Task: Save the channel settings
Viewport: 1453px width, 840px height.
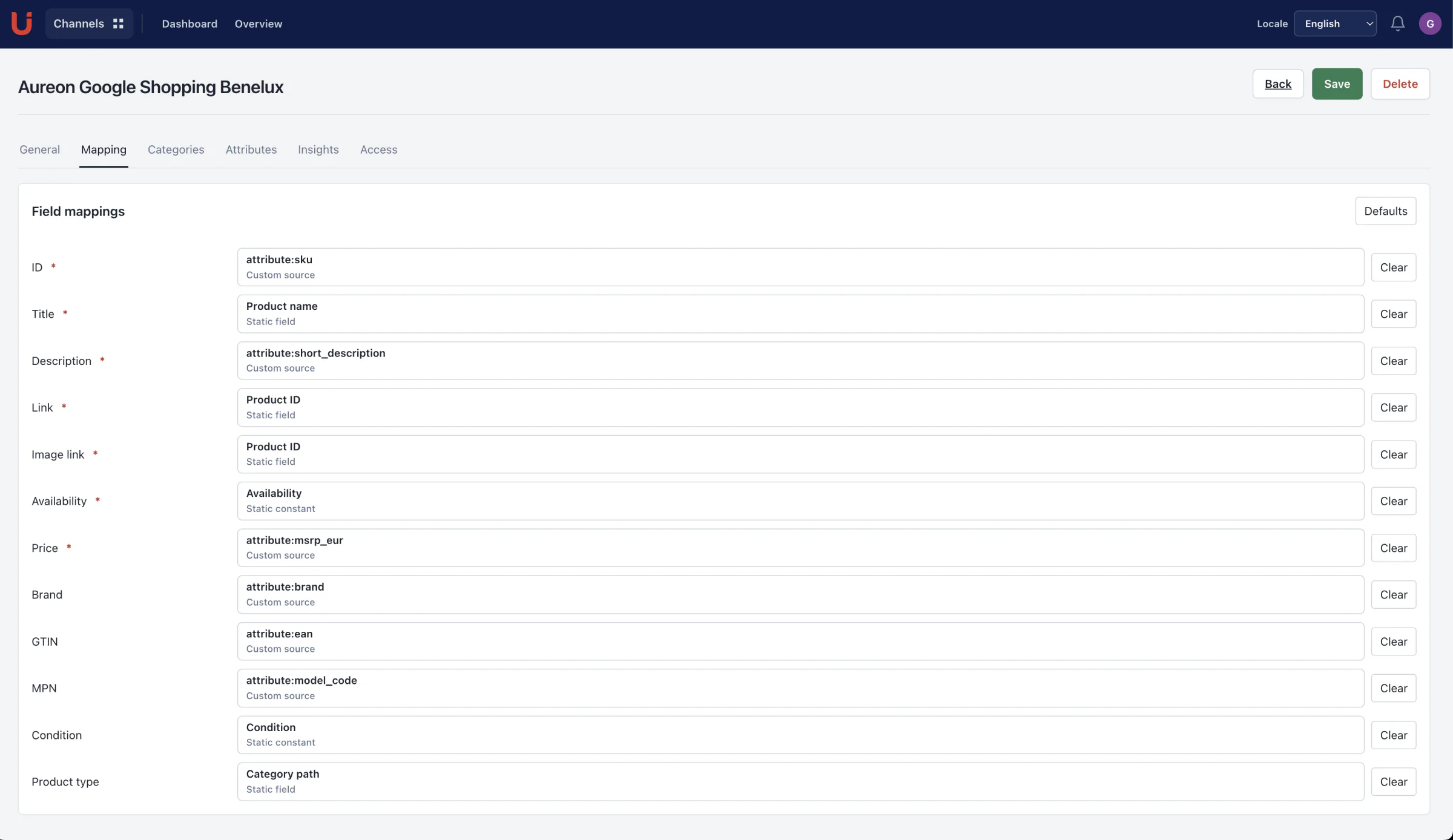Action: tap(1337, 84)
